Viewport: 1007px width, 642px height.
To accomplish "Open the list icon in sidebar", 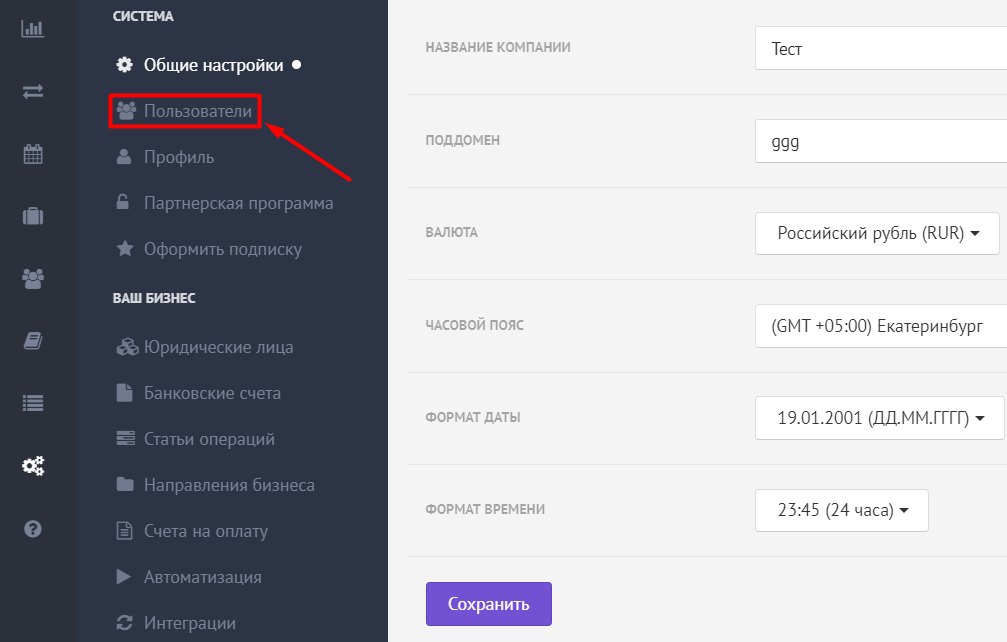I will click(x=33, y=403).
